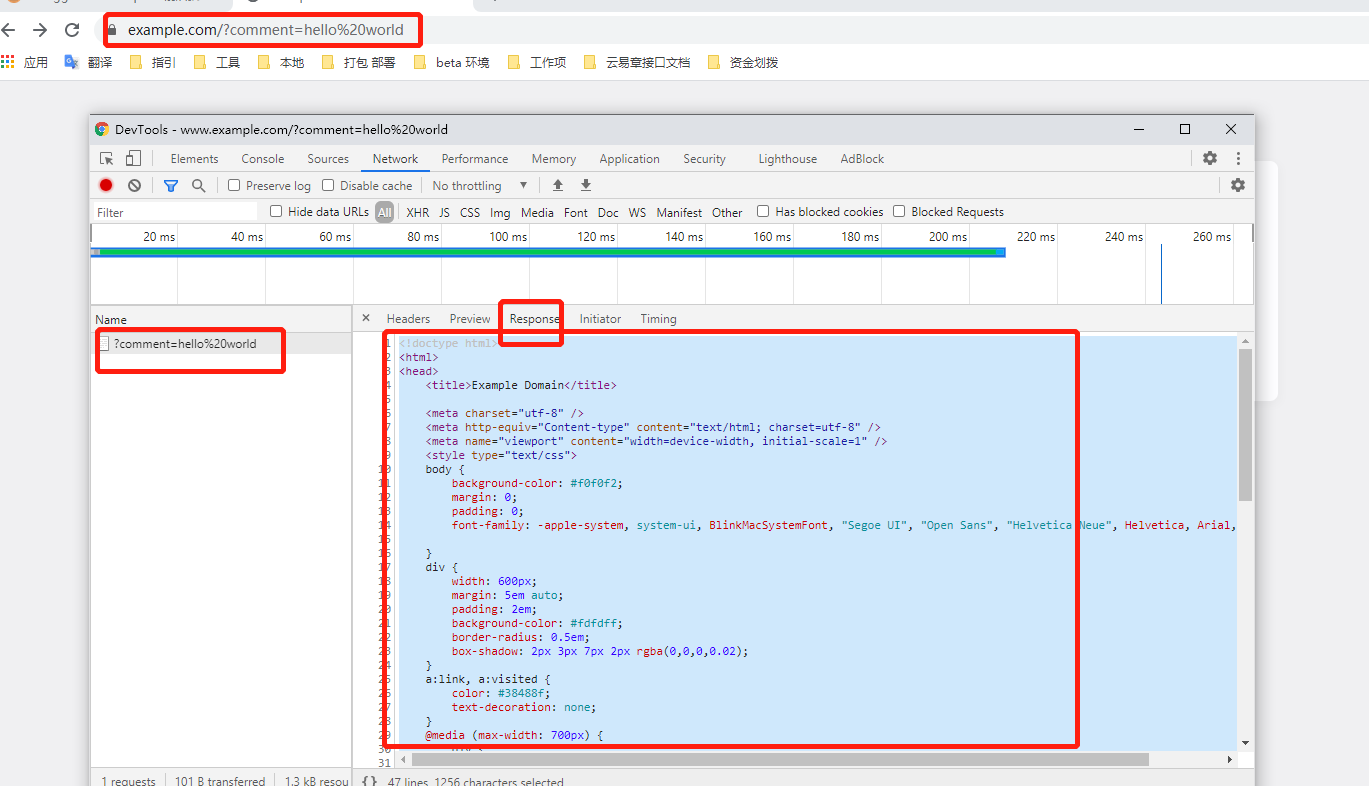Open network search magnifier
The image size is (1369, 786).
click(198, 185)
